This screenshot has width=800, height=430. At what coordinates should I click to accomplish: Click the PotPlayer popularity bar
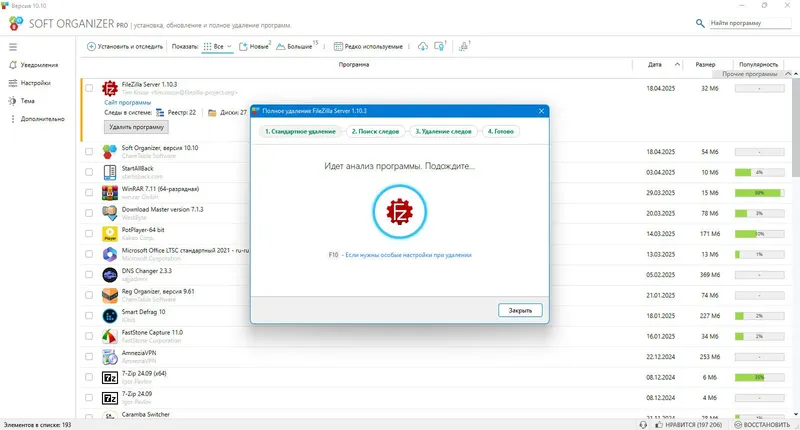759,234
